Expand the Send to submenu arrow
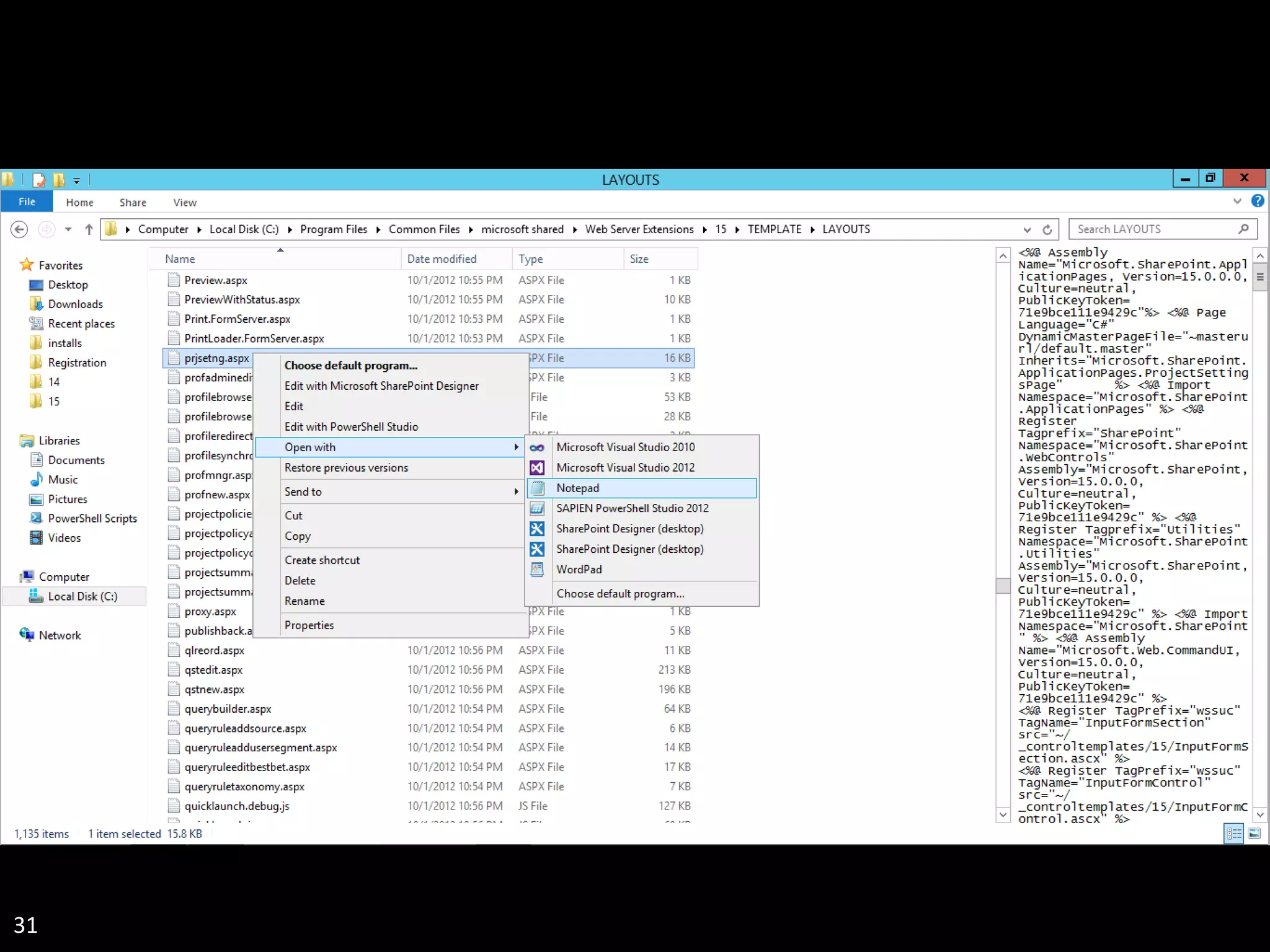This screenshot has width=1270, height=952. [x=516, y=491]
